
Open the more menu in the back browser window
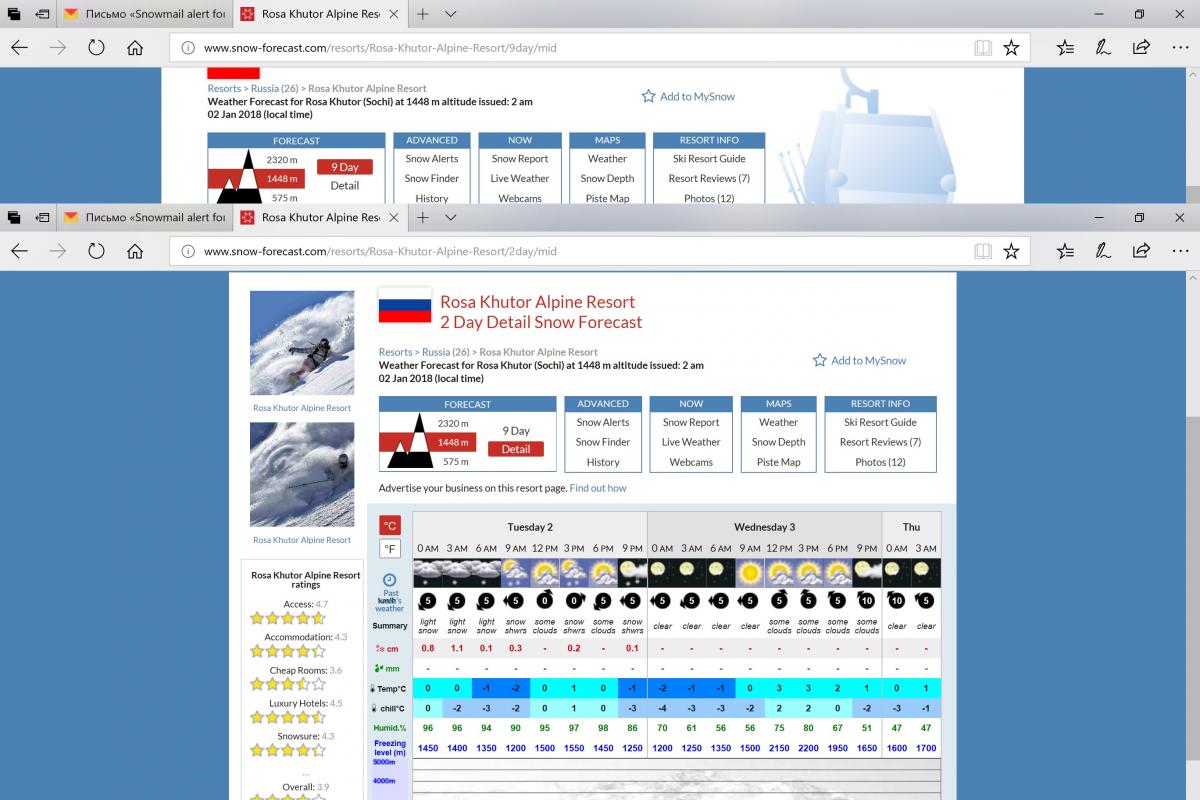(1181, 47)
